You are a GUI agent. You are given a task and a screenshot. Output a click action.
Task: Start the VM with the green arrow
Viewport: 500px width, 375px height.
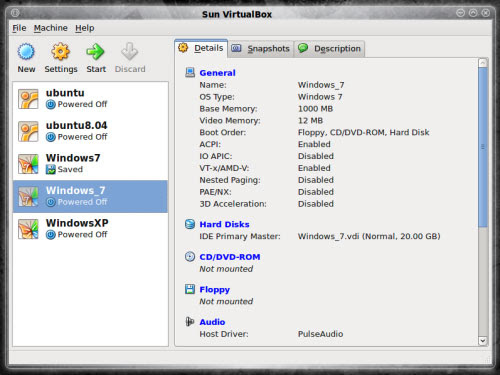(95, 52)
